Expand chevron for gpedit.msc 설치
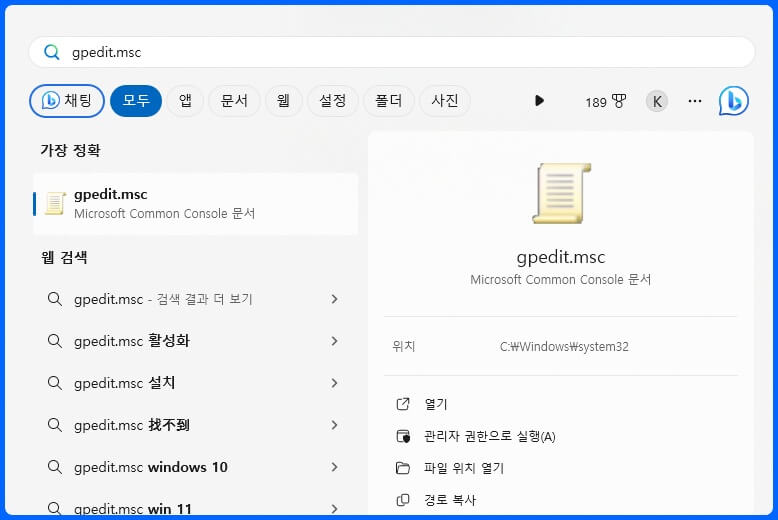 (334, 383)
